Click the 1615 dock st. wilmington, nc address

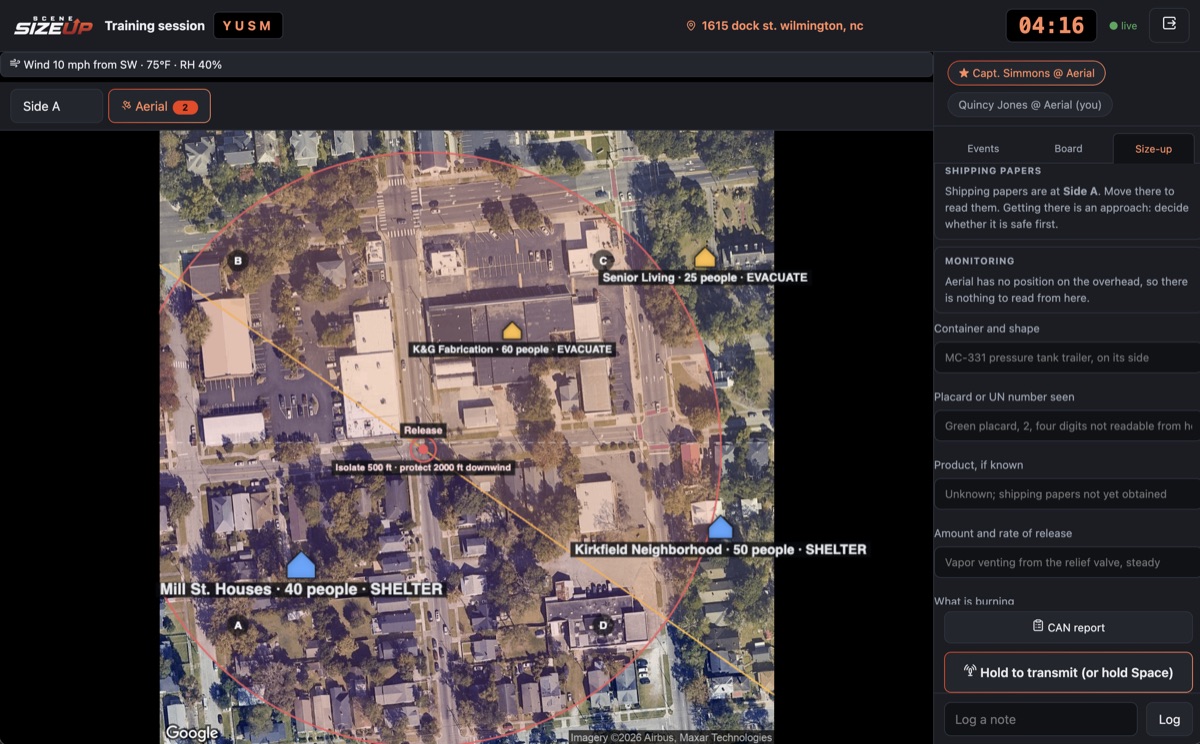point(782,26)
